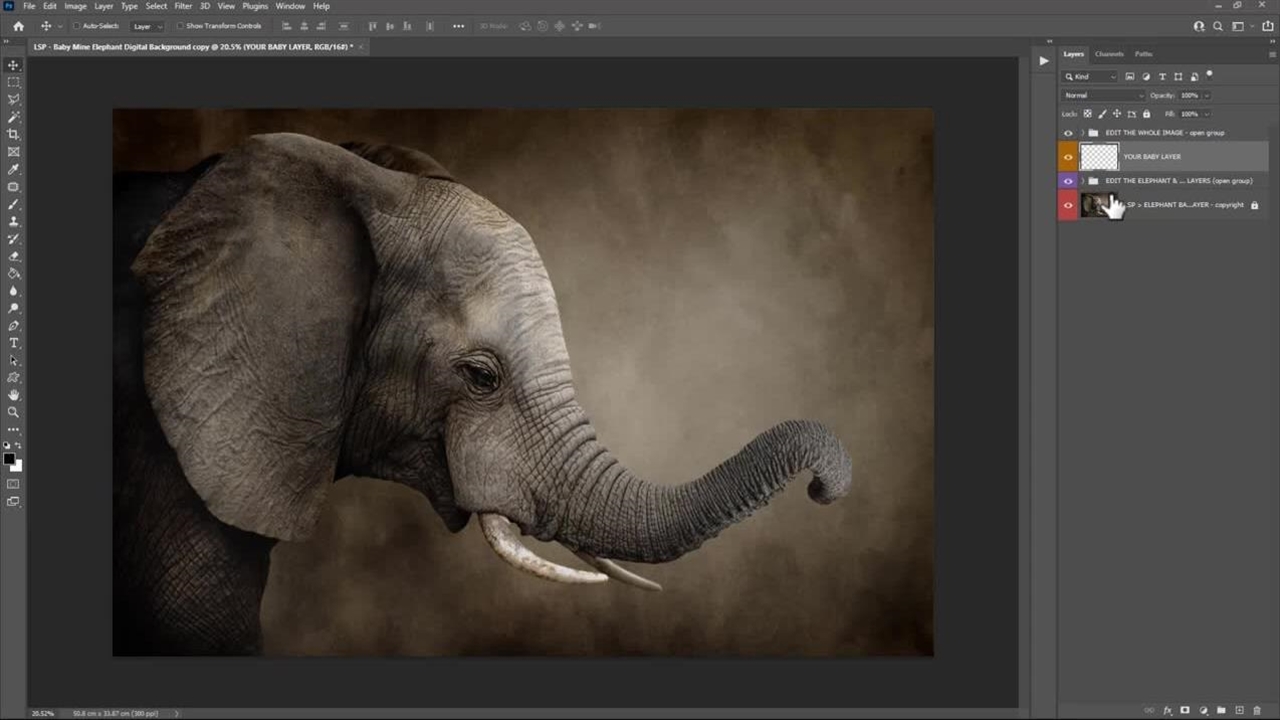
Task: Click the play button beside Layers panel
Action: click(x=1044, y=61)
